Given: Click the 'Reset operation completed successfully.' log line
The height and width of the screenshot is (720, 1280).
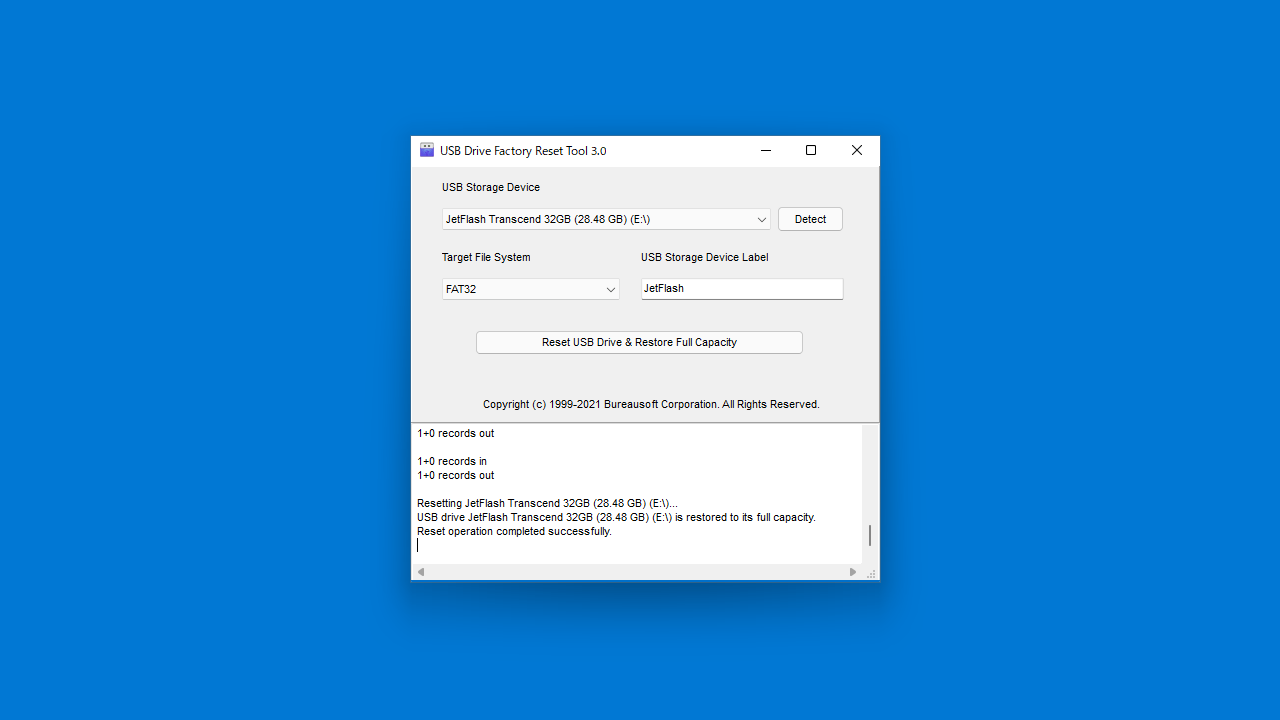Looking at the screenshot, I should pos(514,531).
